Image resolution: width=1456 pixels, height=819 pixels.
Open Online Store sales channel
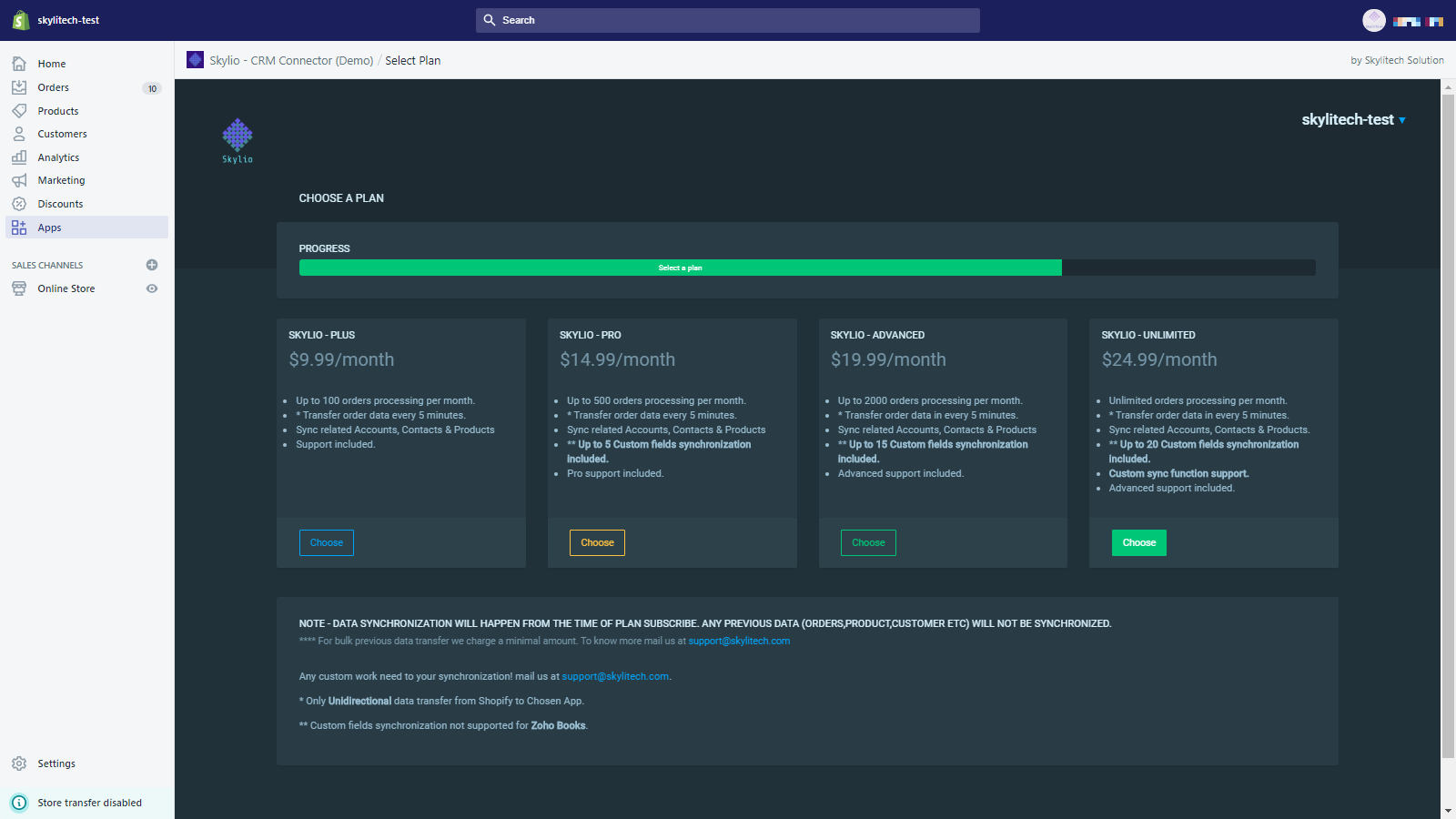pos(66,288)
